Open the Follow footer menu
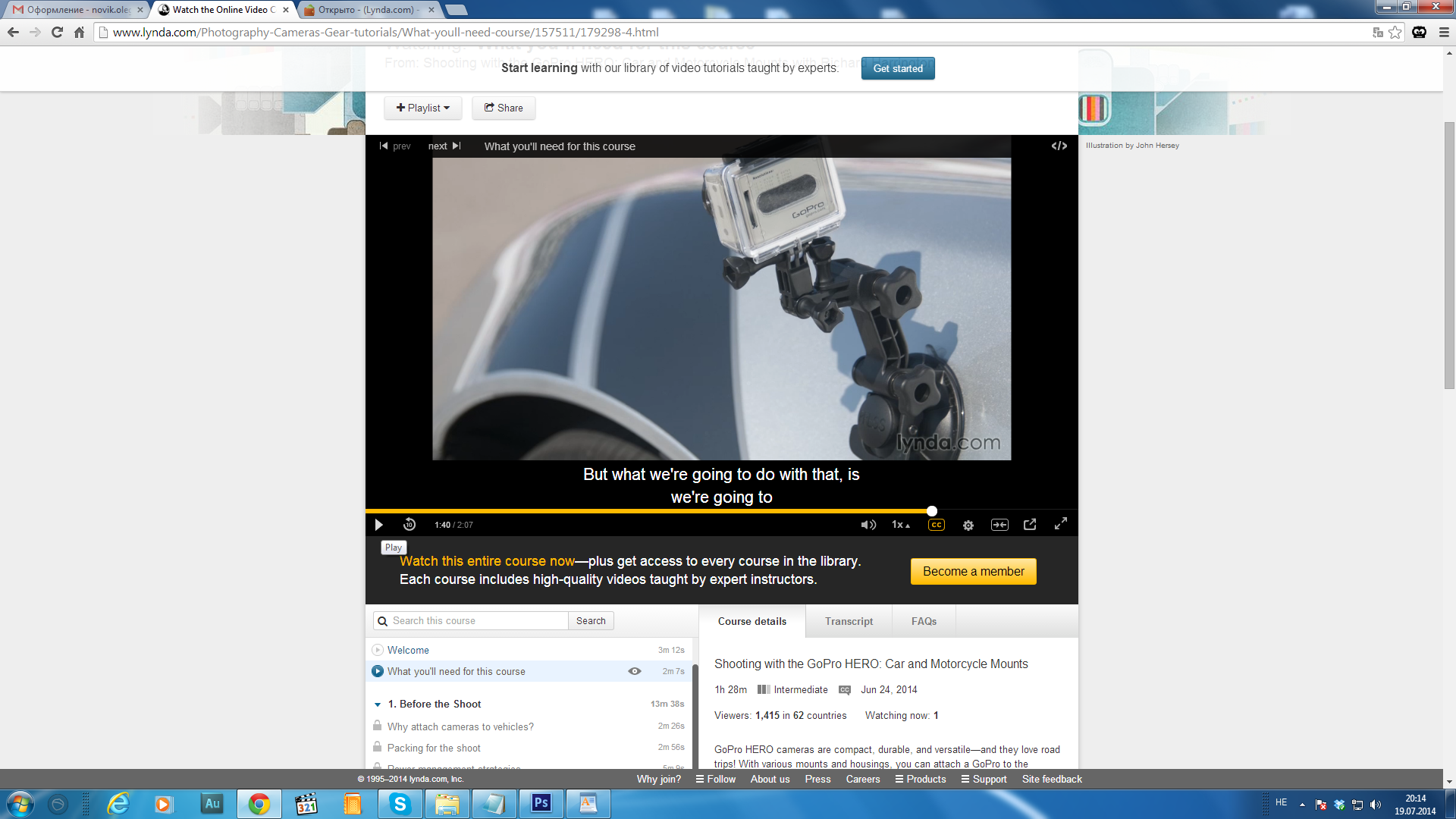The image size is (1456, 819). 716,779
